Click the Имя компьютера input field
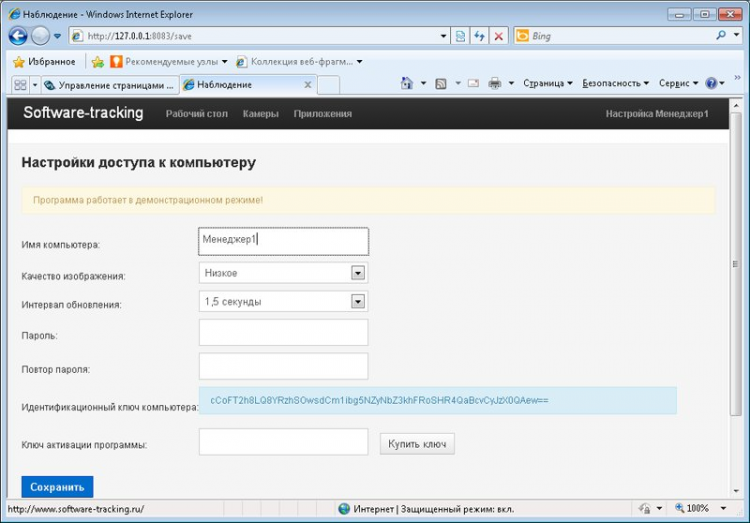This screenshot has height=523, width=750. (284, 241)
